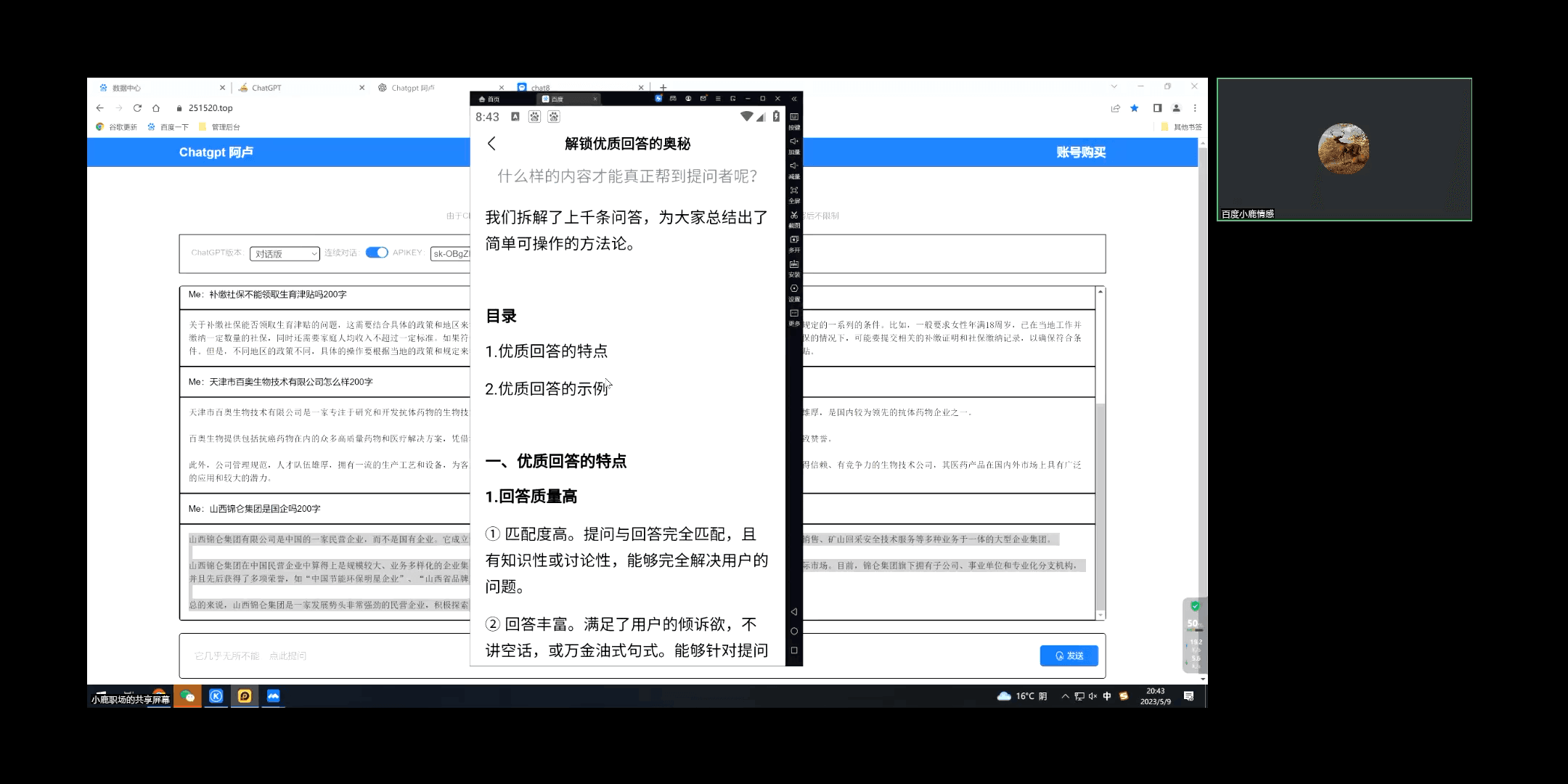The image size is (1568, 784).
Task: Open the emulator 按键 keymapping tool
Action: click(x=794, y=121)
